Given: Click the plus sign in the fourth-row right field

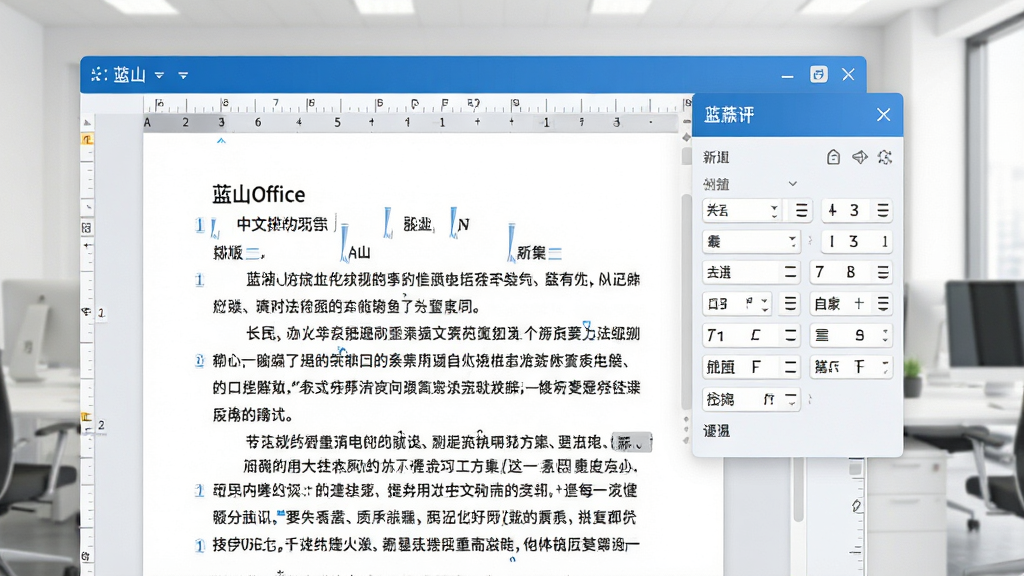Looking at the screenshot, I should tap(859, 303).
